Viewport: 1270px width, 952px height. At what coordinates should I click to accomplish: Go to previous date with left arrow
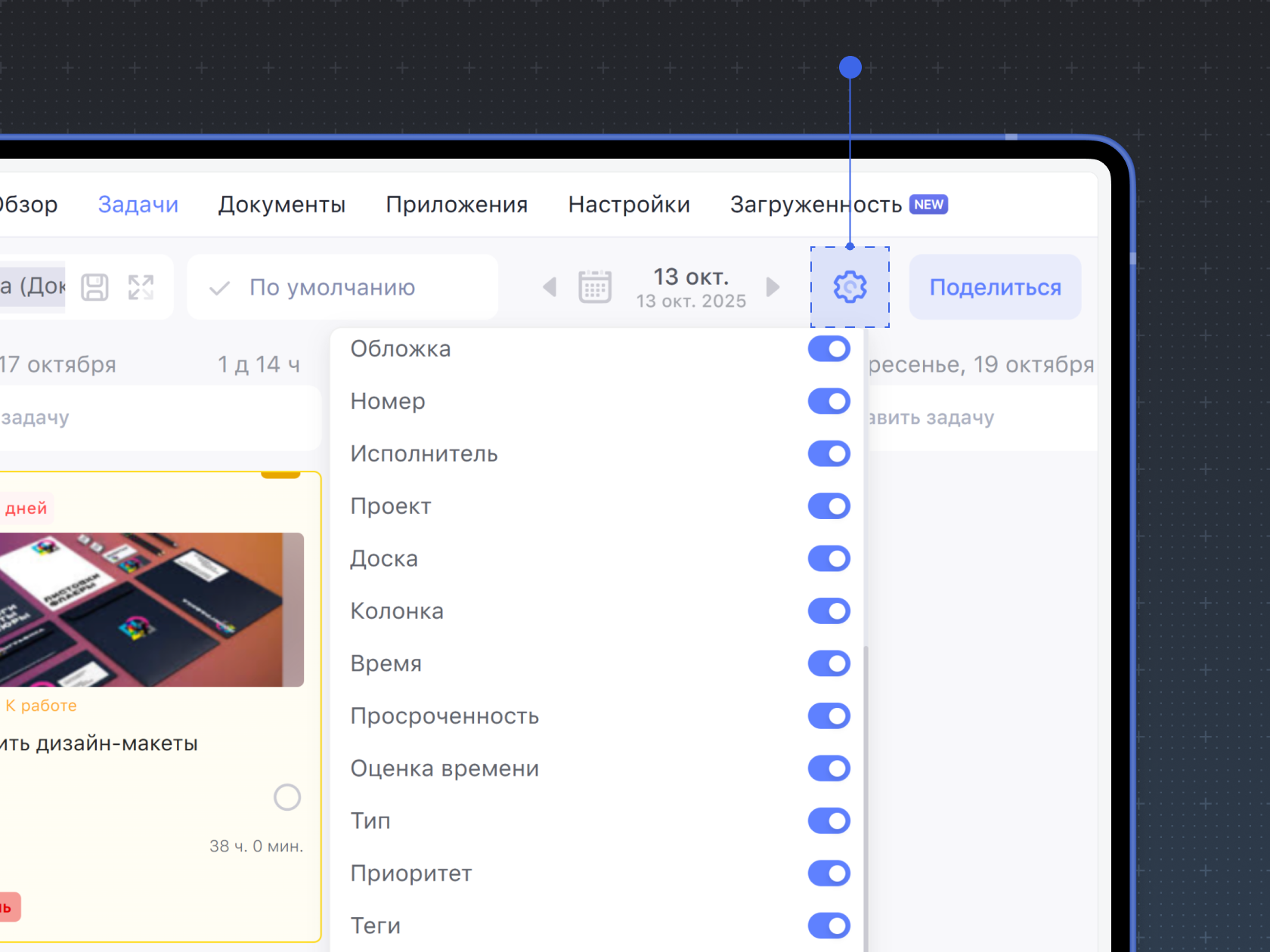[x=550, y=287]
